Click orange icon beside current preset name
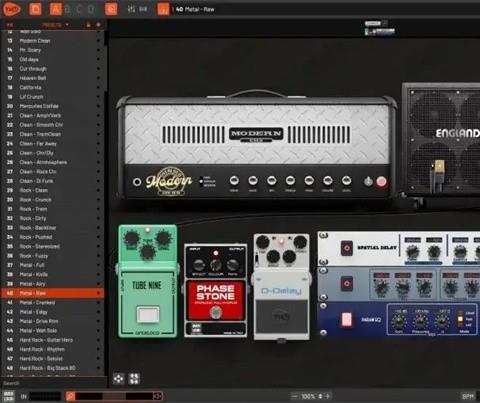 [163, 9]
